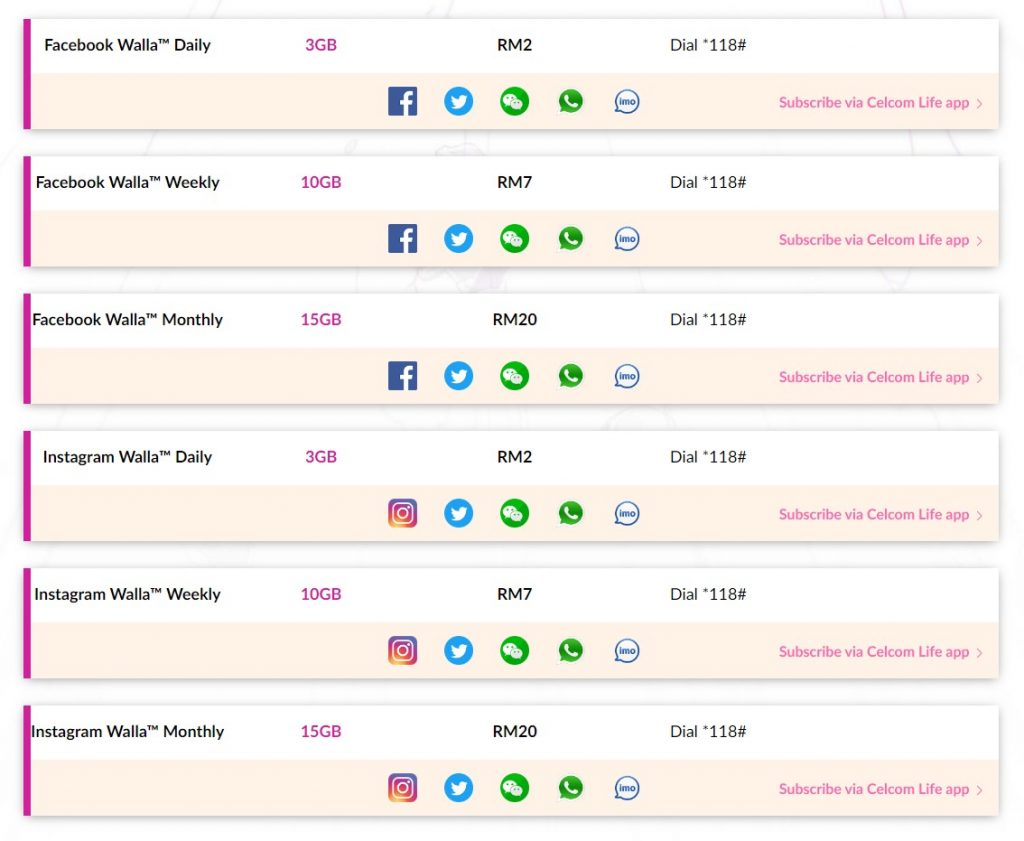Screen dimensions: 1024x841
Task: Click WeChat icon in Instagram Walla Weekly row
Action: coord(515,650)
